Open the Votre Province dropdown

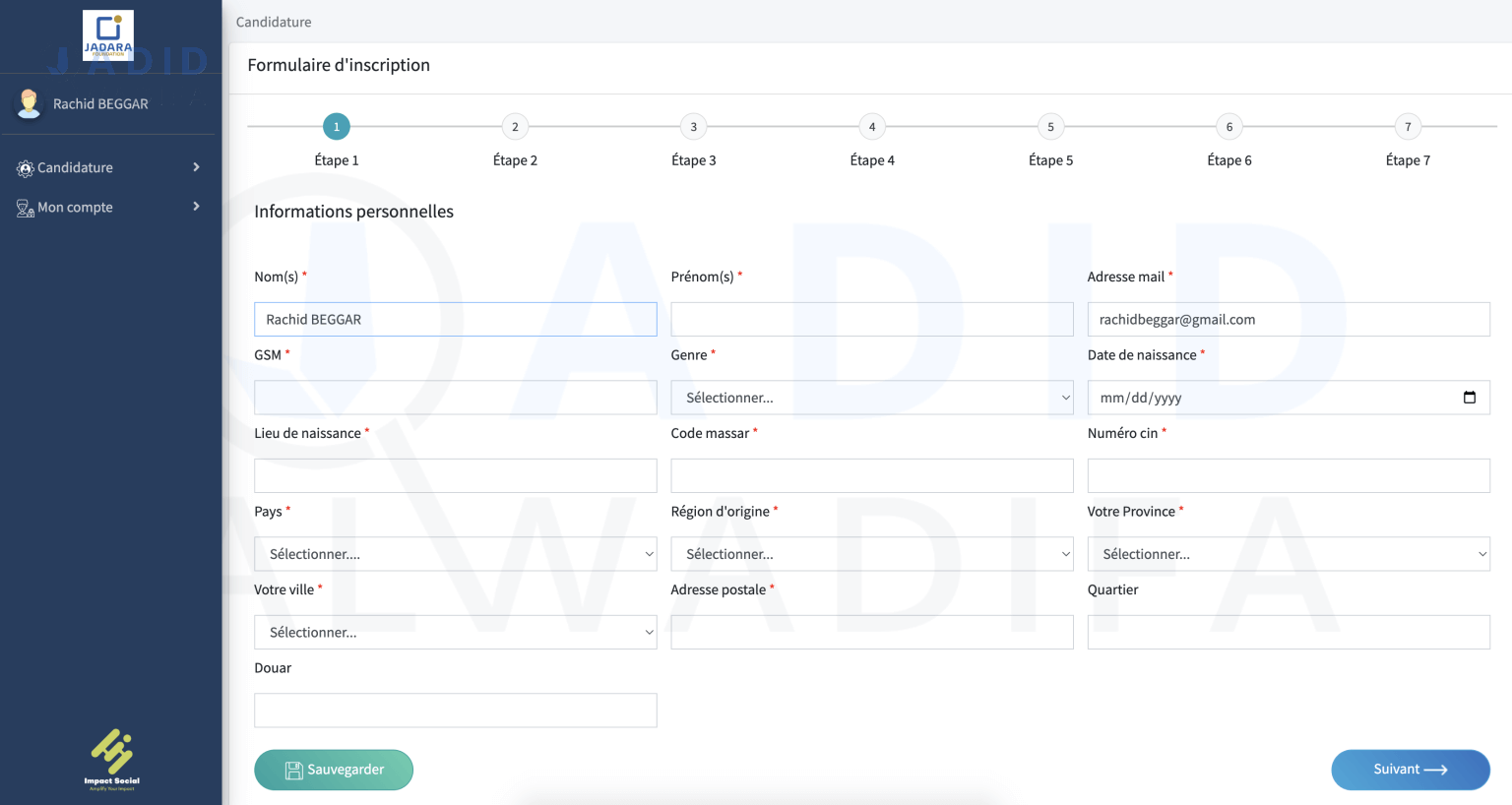click(1289, 554)
